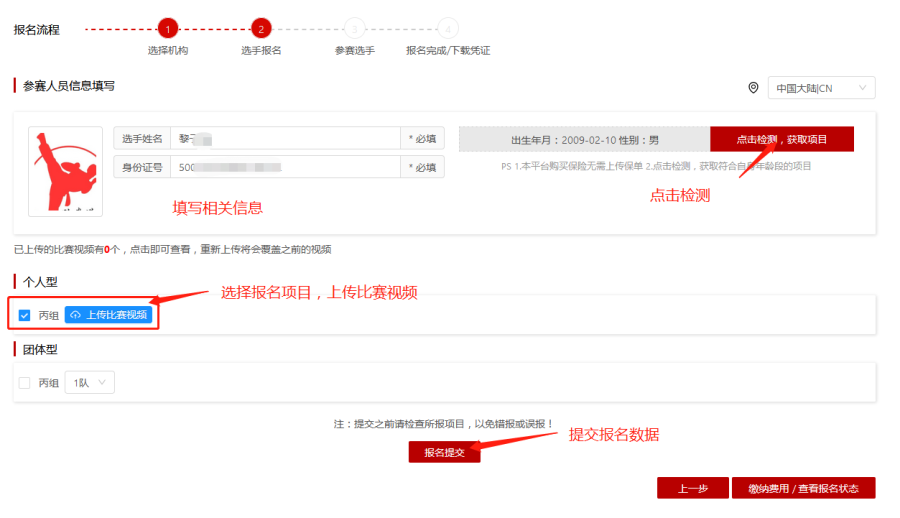Click step 3 circle 参赛选手

click(354, 29)
